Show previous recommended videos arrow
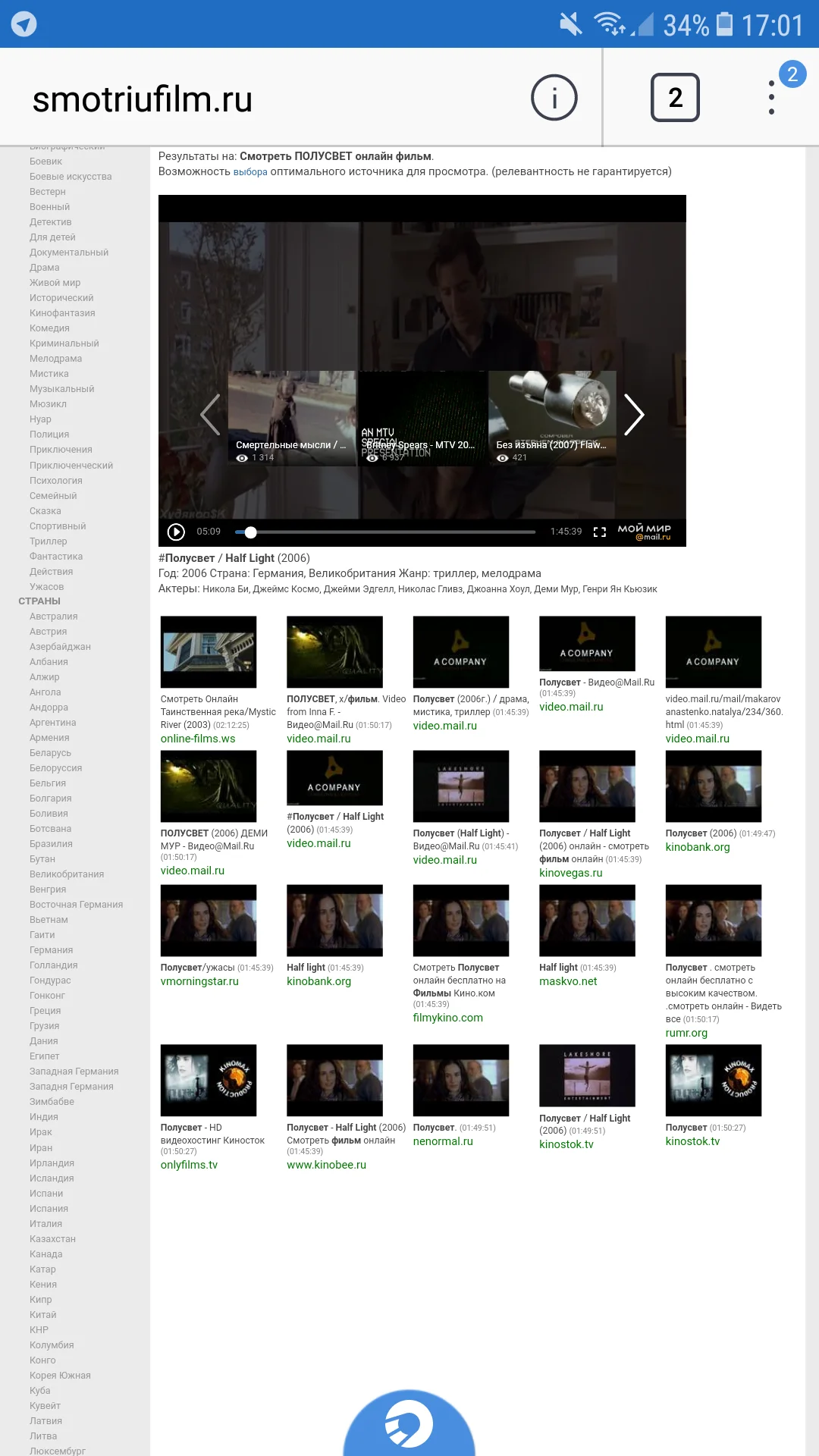Viewport: 819px width, 1456px height. click(x=210, y=414)
